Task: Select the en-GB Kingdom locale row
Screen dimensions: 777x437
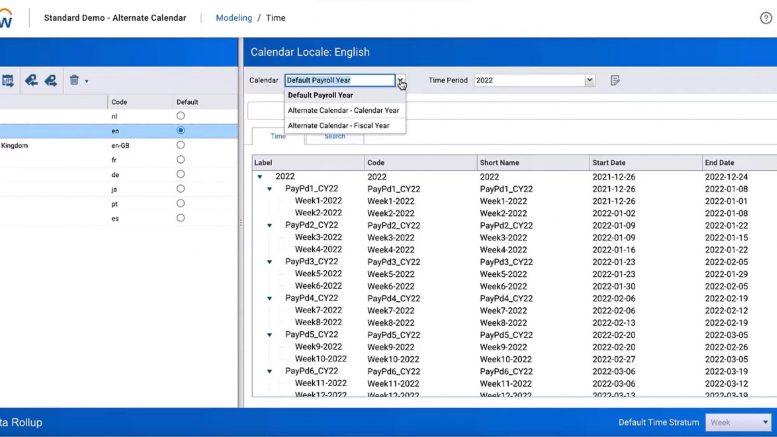Action: point(119,145)
